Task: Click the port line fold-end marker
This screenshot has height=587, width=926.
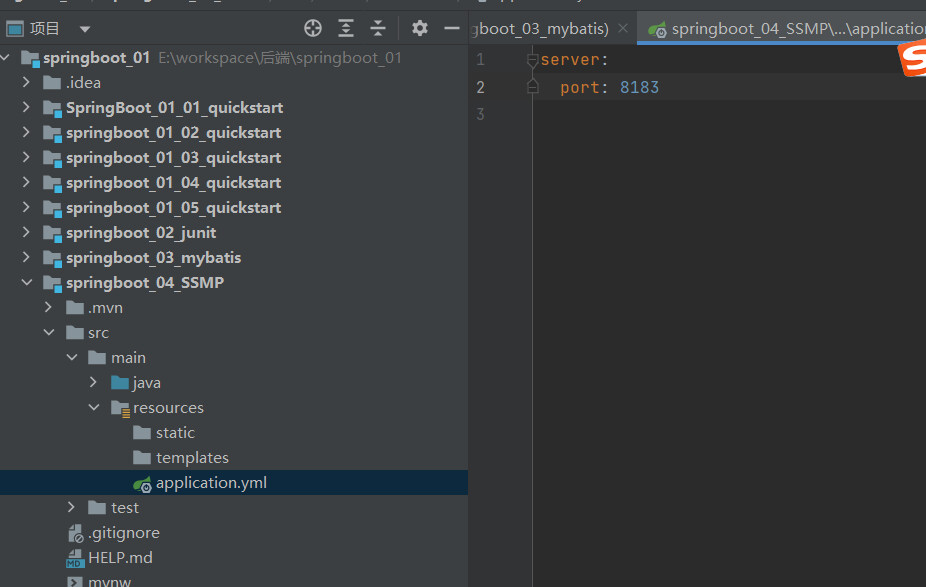Action: coord(532,87)
